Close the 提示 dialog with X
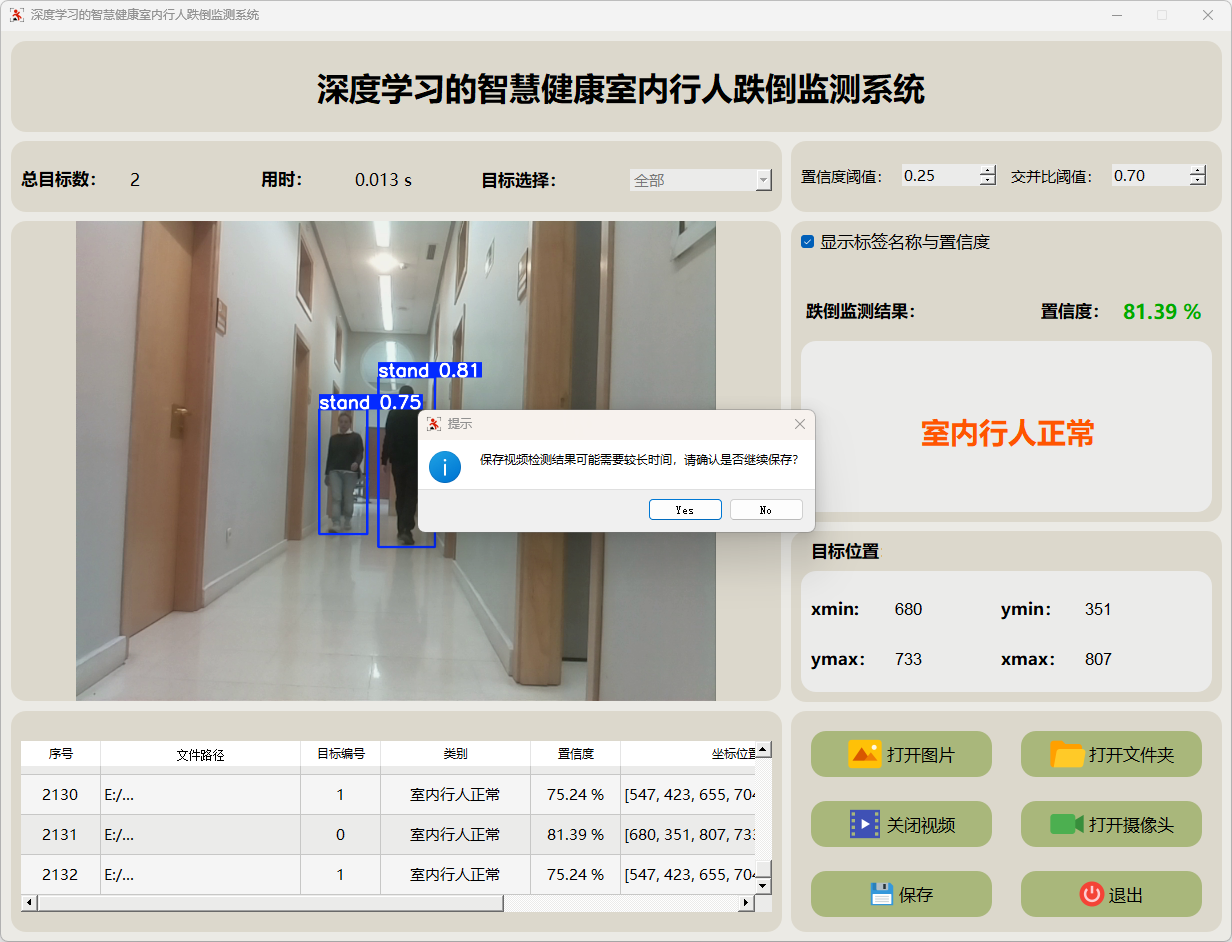 [799, 424]
